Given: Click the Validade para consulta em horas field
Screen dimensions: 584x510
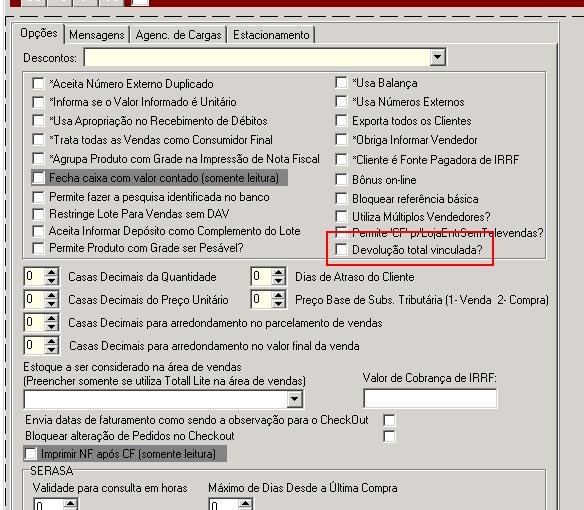Looking at the screenshot, I should pyautogui.click(x=49, y=505).
